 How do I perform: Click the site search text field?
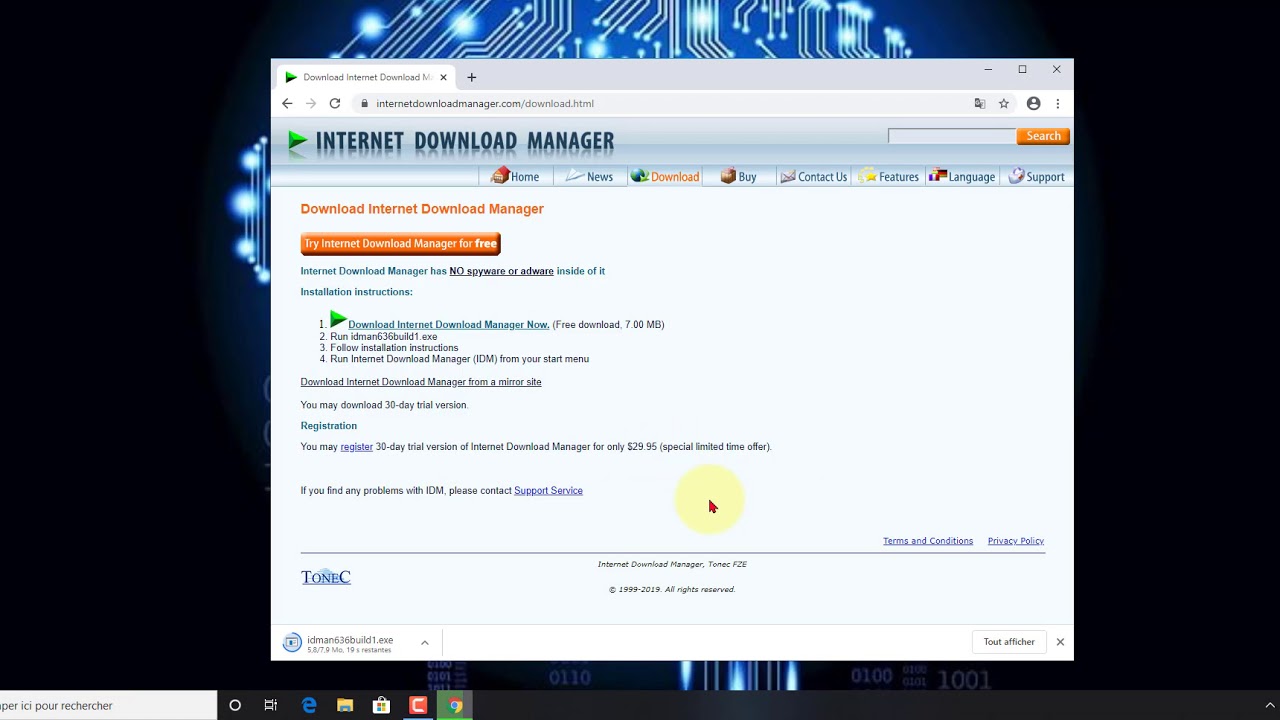[x=951, y=136]
